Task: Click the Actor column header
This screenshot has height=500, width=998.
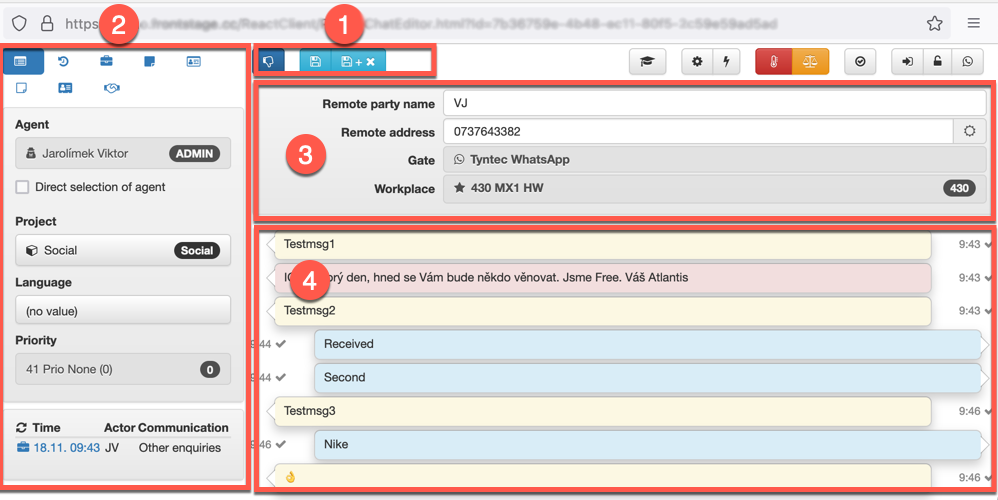Action: pos(120,427)
